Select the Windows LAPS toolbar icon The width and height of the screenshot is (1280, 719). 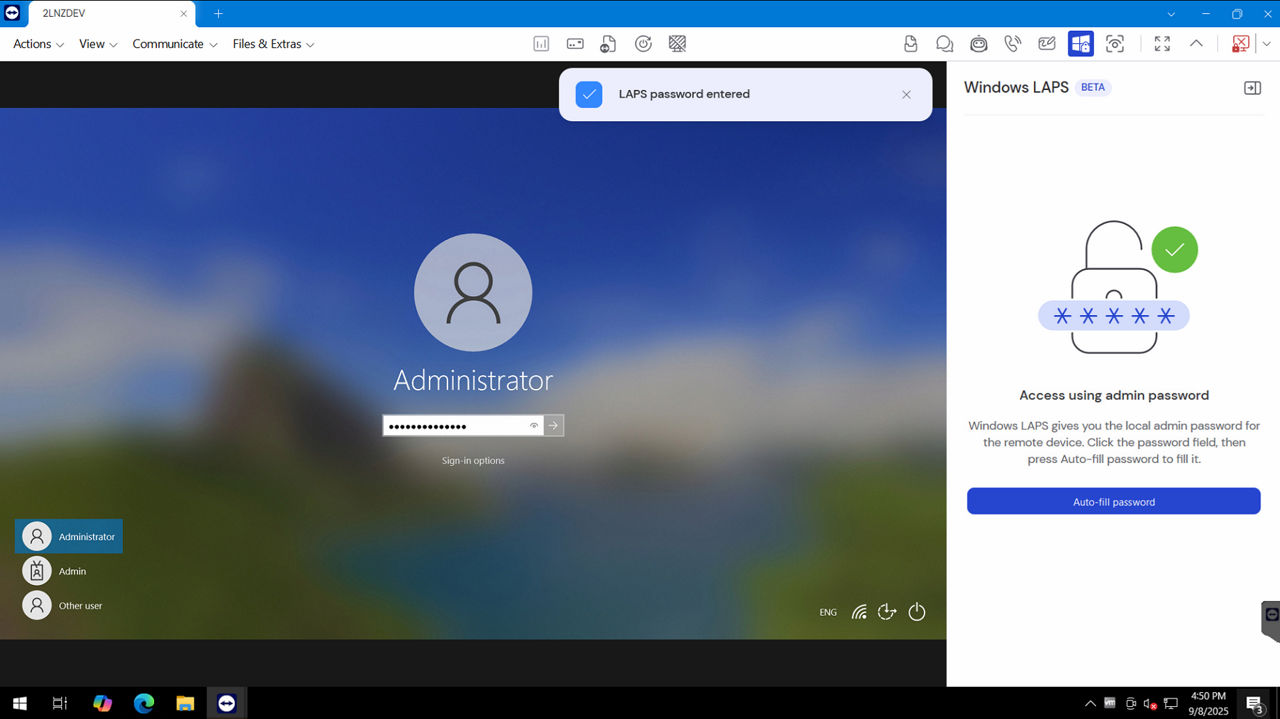tap(1080, 43)
